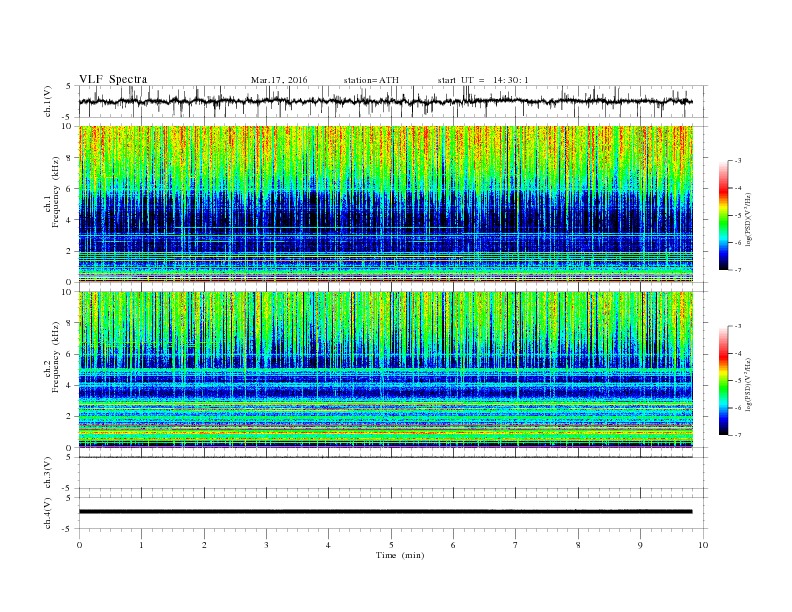792x612 pixels.
Task: Click the ch.1 "Frequency (kHz)" axis label
Action: point(55,192)
